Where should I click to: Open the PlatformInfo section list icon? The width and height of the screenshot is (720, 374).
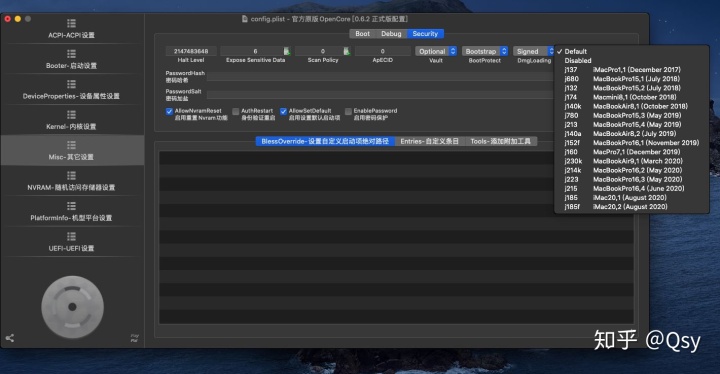tap(71, 206)
